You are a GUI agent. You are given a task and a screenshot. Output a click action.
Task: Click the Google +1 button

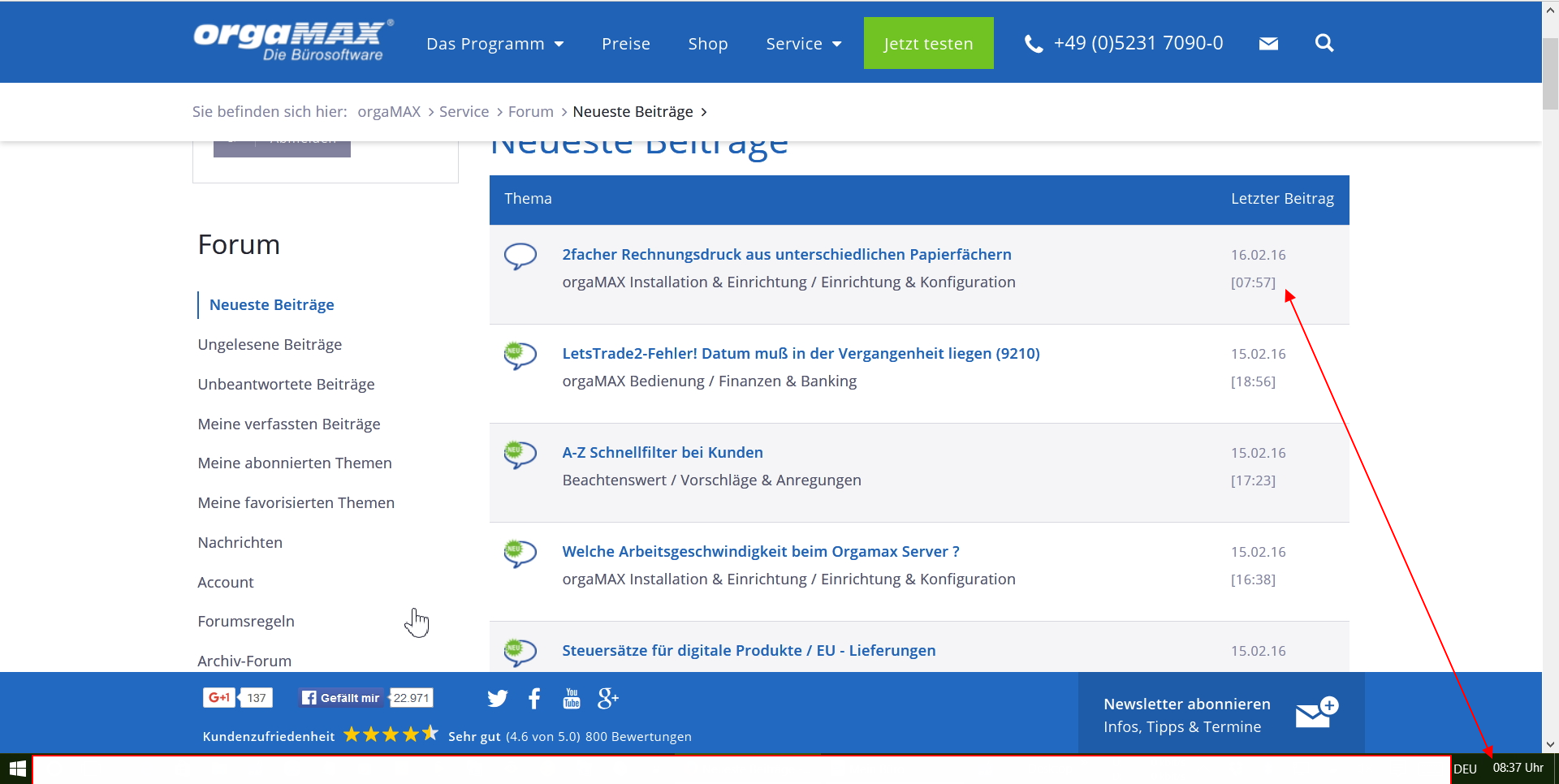[x=219, y=698]
